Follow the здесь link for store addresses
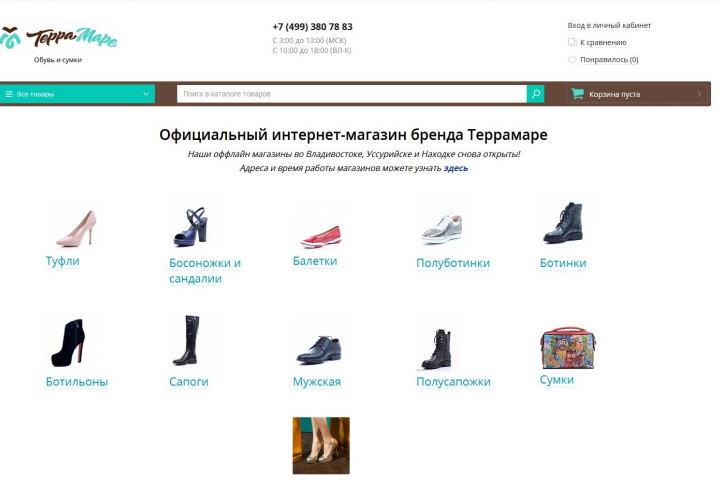This screenshot has height=480, width=720. pyautogui.click(x=456, y=168)
